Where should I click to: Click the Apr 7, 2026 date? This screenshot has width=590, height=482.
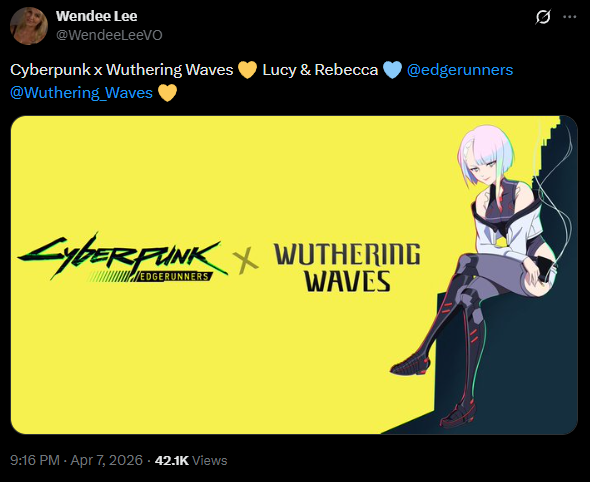[106, 460]
